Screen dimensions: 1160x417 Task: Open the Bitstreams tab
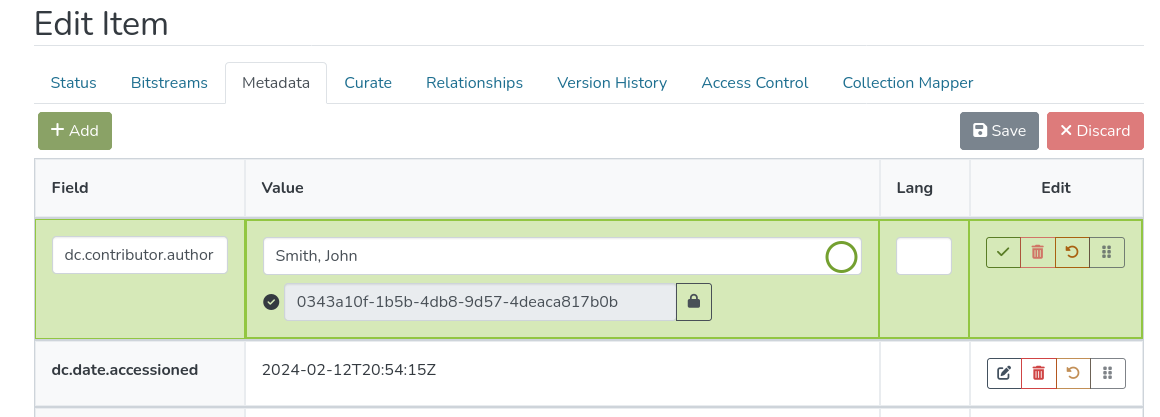click(169, 83)
